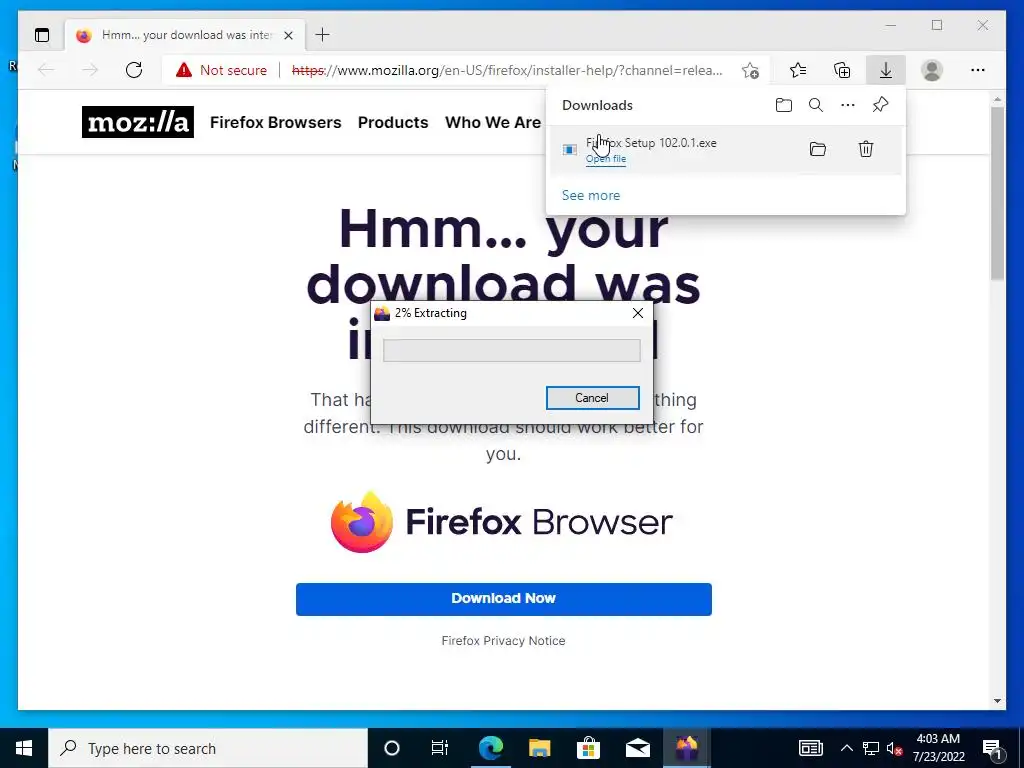Open the tab actions menu icon
1024x768 pixels.
(42, 35)
